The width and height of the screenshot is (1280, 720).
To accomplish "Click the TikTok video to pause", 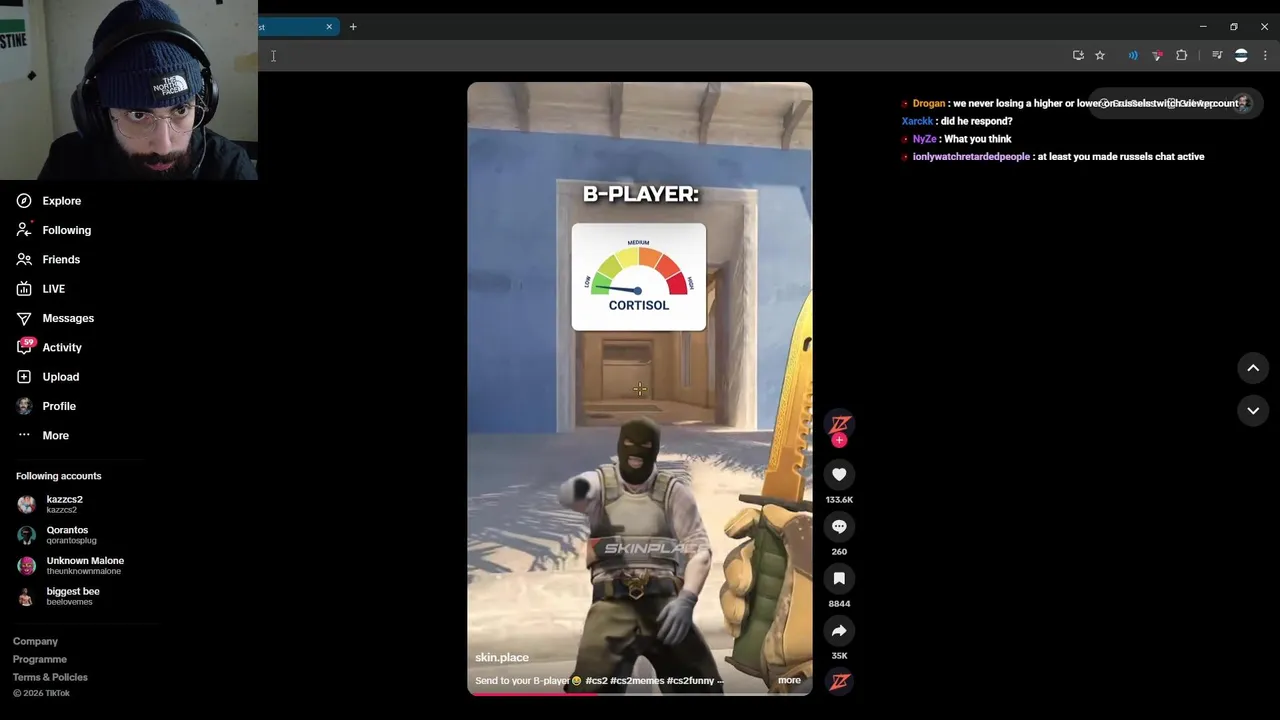I will 640,388.
